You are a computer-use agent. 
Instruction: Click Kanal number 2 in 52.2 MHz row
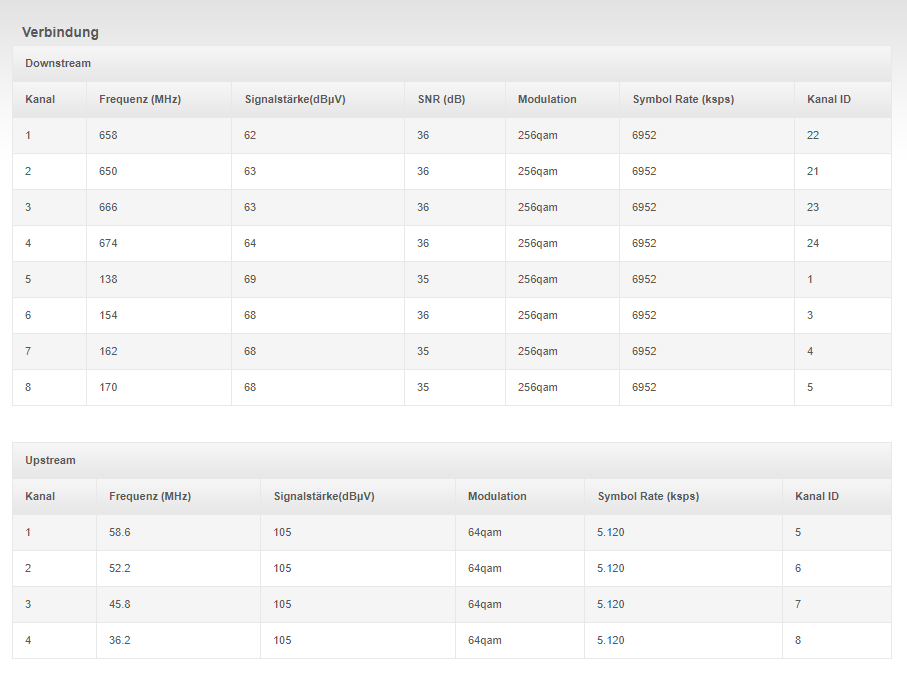click(x=28, y=568)
